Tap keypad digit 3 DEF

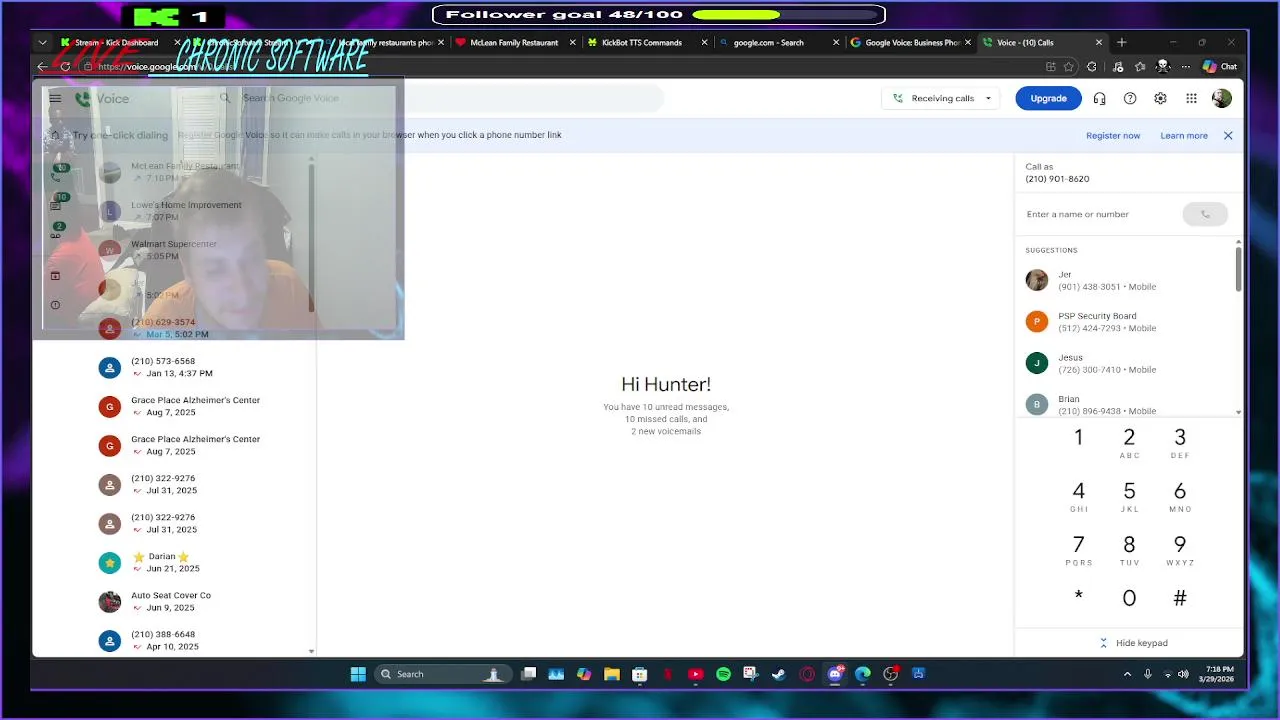(1180, 443)
